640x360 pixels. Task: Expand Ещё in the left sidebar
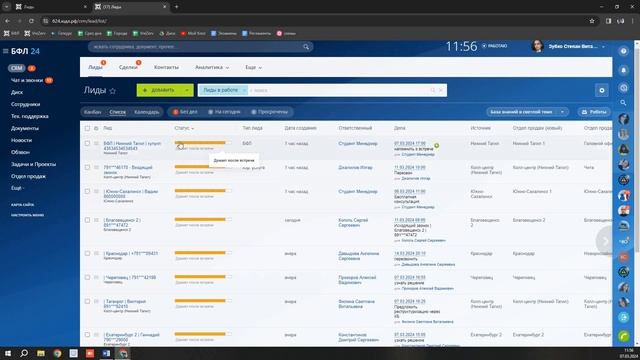tap(17, 188)
